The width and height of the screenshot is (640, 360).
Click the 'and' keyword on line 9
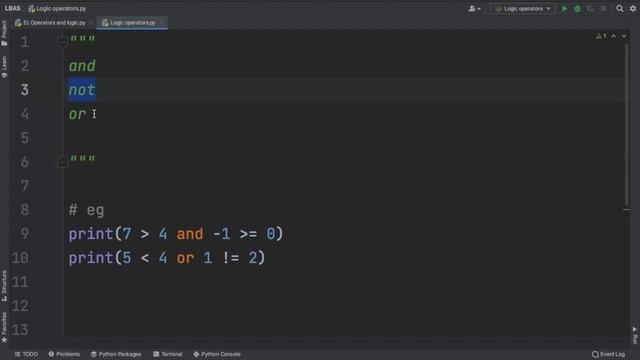[x=190, y=234]
